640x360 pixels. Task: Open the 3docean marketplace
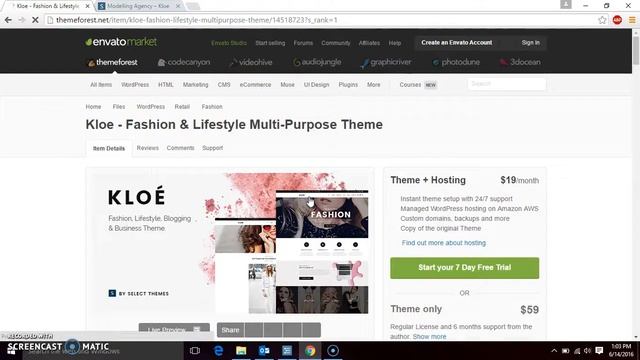pos(520,62)
